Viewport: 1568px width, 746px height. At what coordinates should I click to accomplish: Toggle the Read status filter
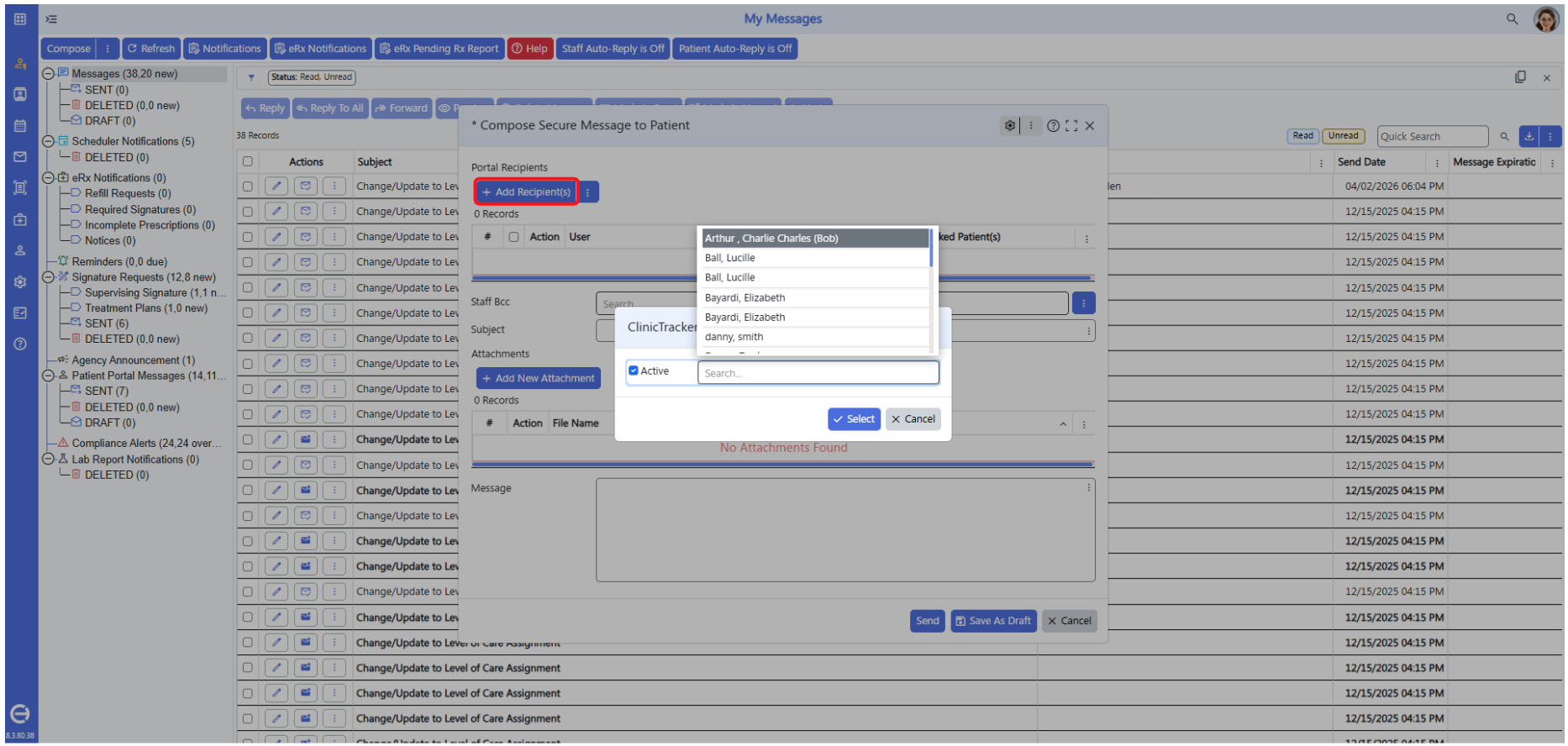pos(1302,136)
